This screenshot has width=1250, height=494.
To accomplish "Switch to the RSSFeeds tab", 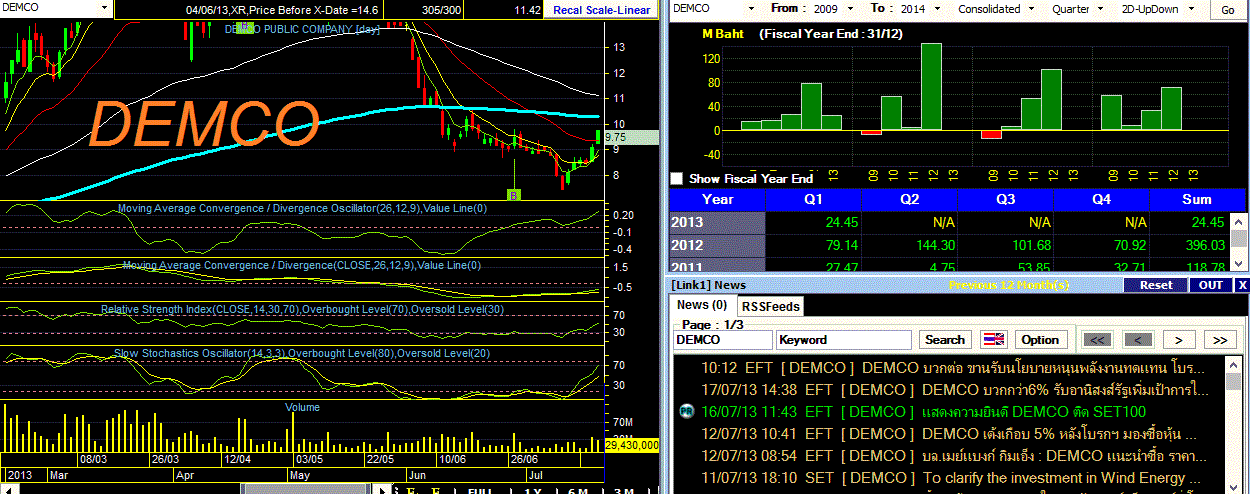I will [x=770, y=306].
